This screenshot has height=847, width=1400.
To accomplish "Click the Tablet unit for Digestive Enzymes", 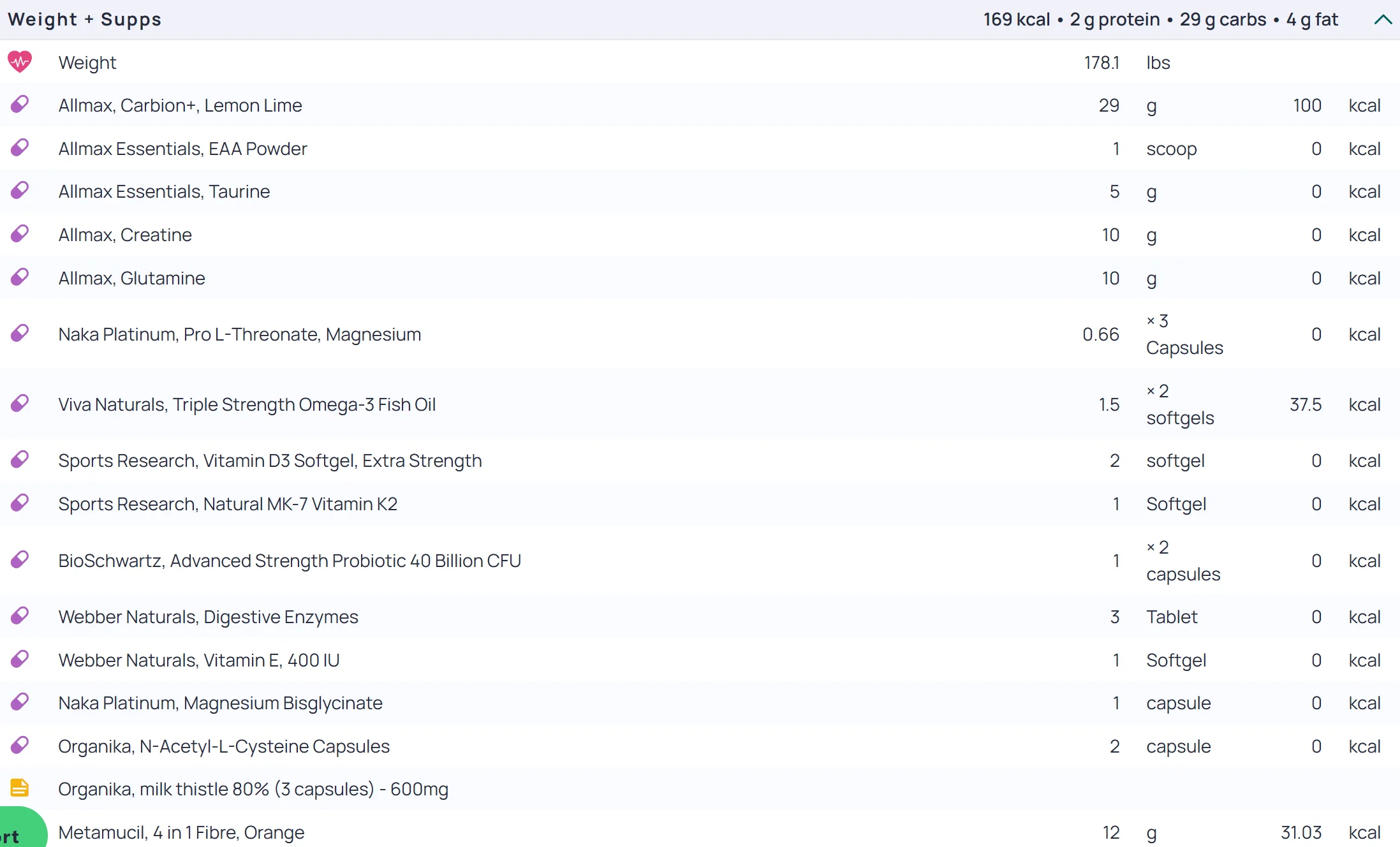I will (x=1172, y=617).
